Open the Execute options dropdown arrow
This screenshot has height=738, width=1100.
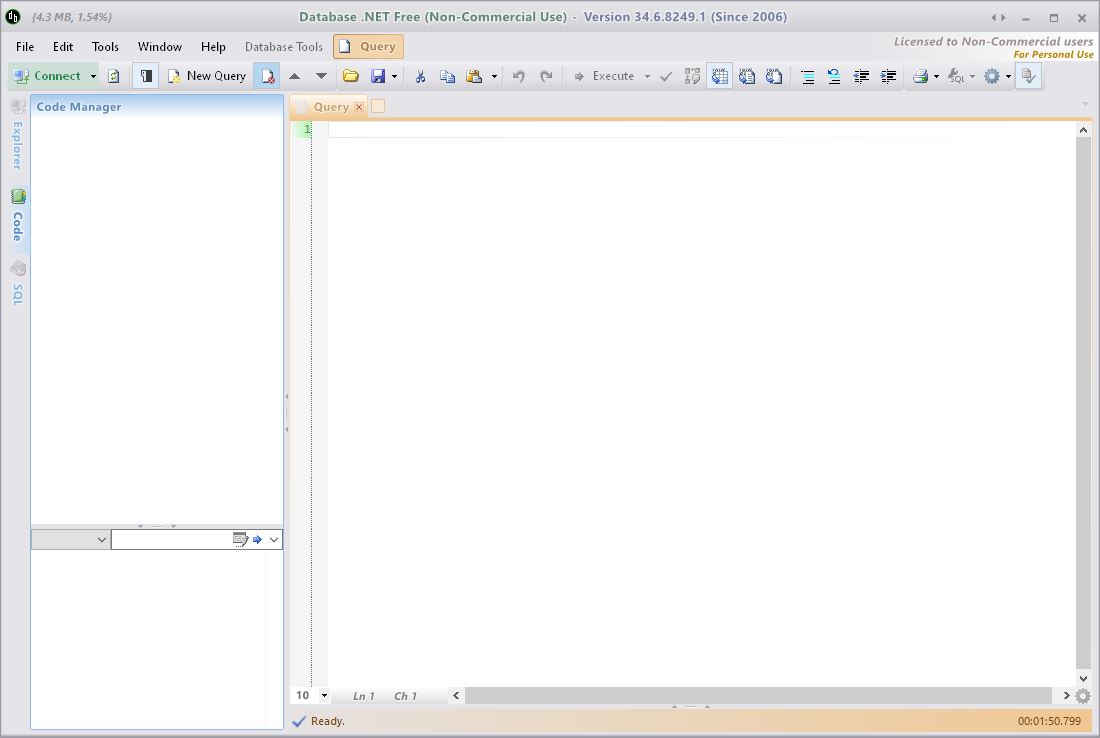tap(647, 76)
